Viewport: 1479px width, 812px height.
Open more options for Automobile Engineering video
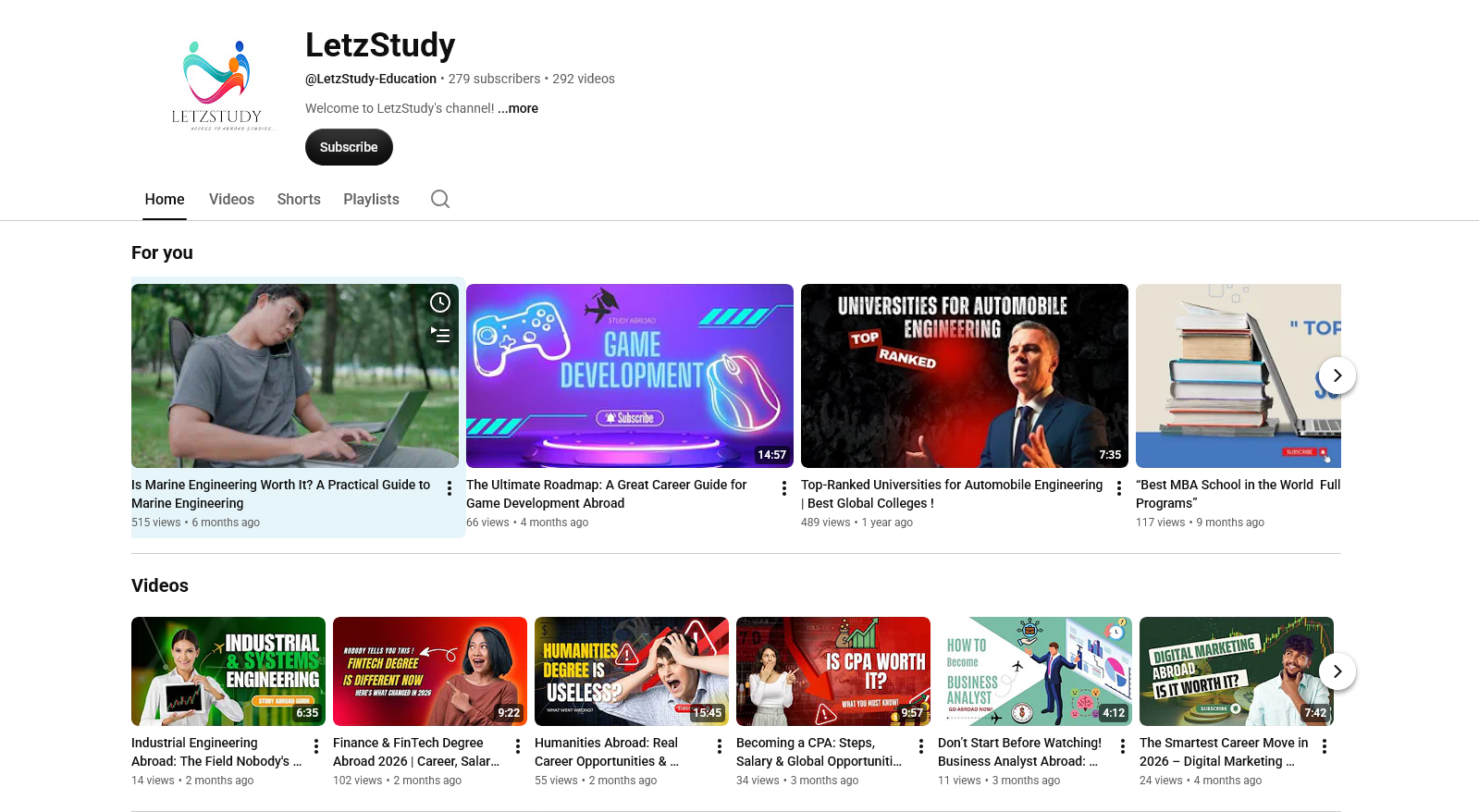[x=1119, y=488]
